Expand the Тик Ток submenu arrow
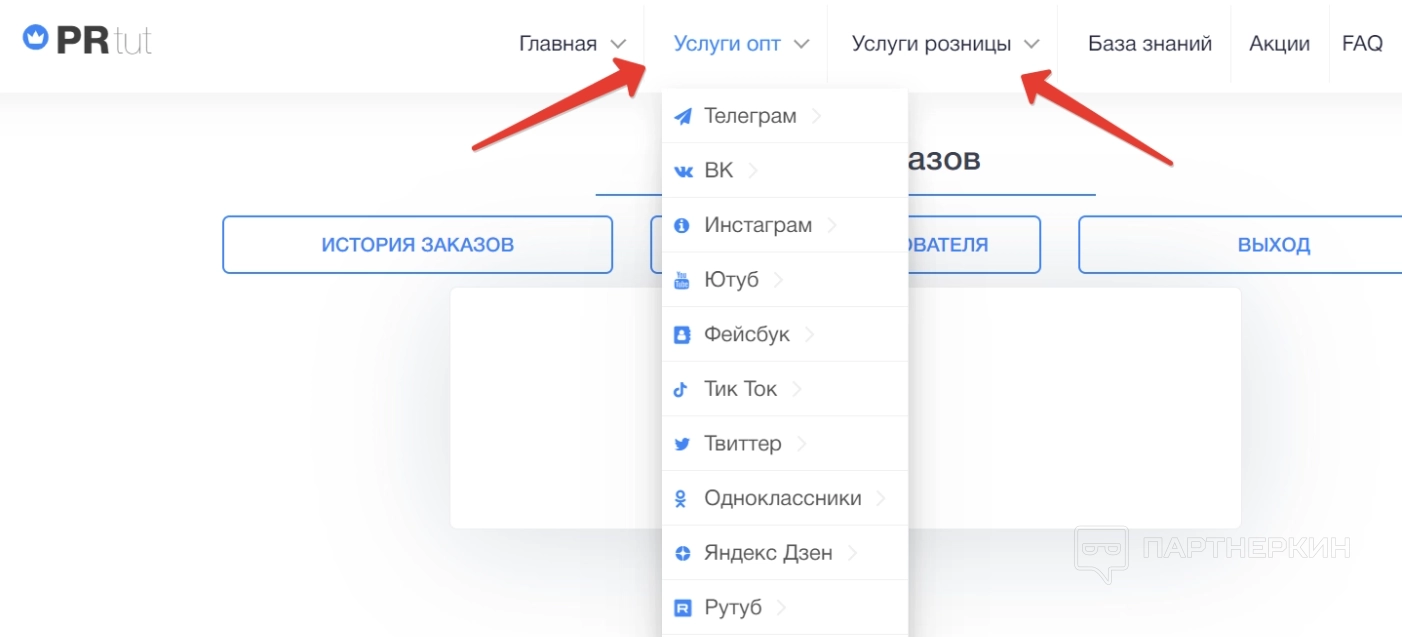This screenshot has height=637, width=1402. 796,388
